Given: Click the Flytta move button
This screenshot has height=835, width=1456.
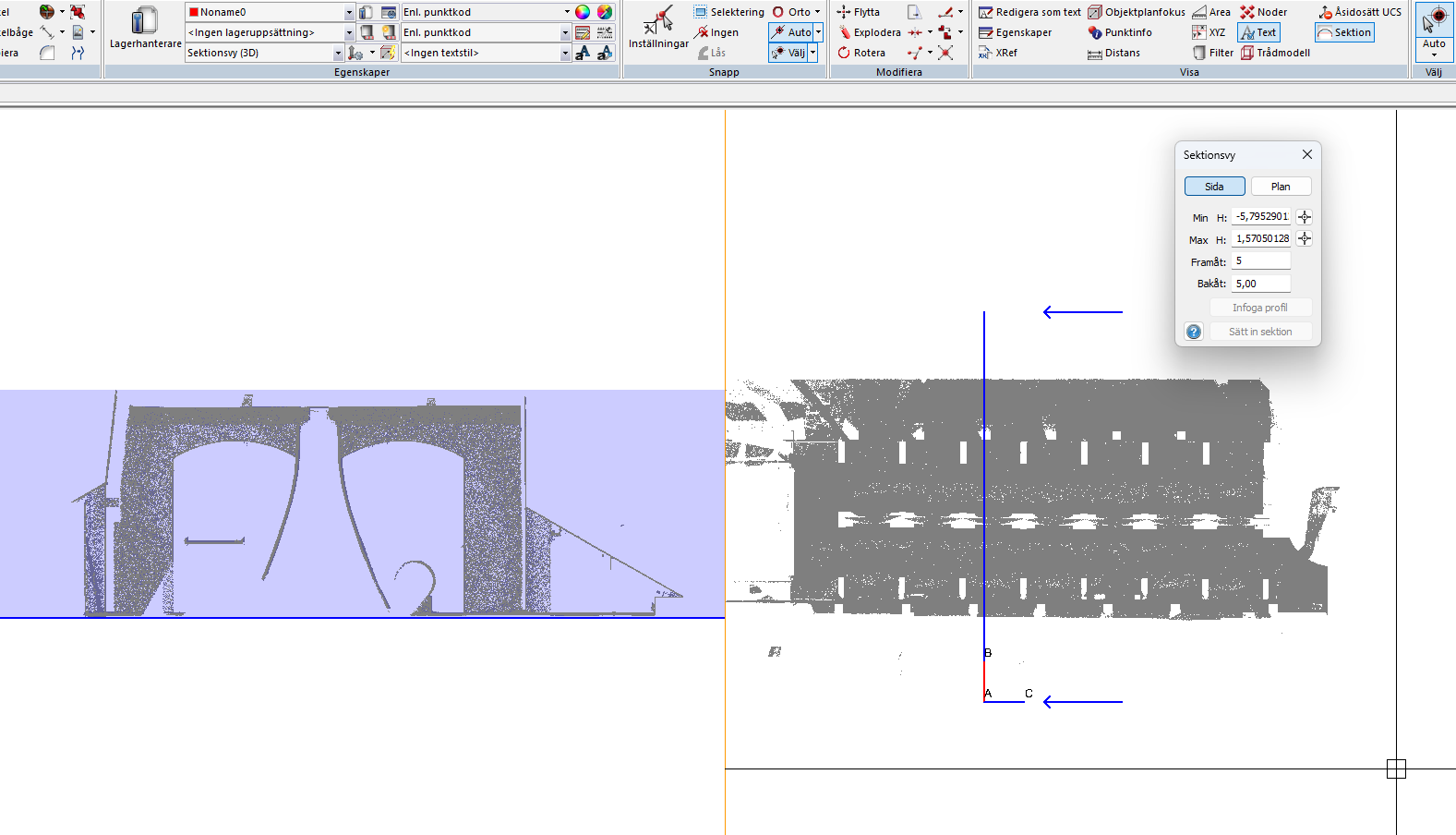Looking at the screenshot, I should pos(859,12).
